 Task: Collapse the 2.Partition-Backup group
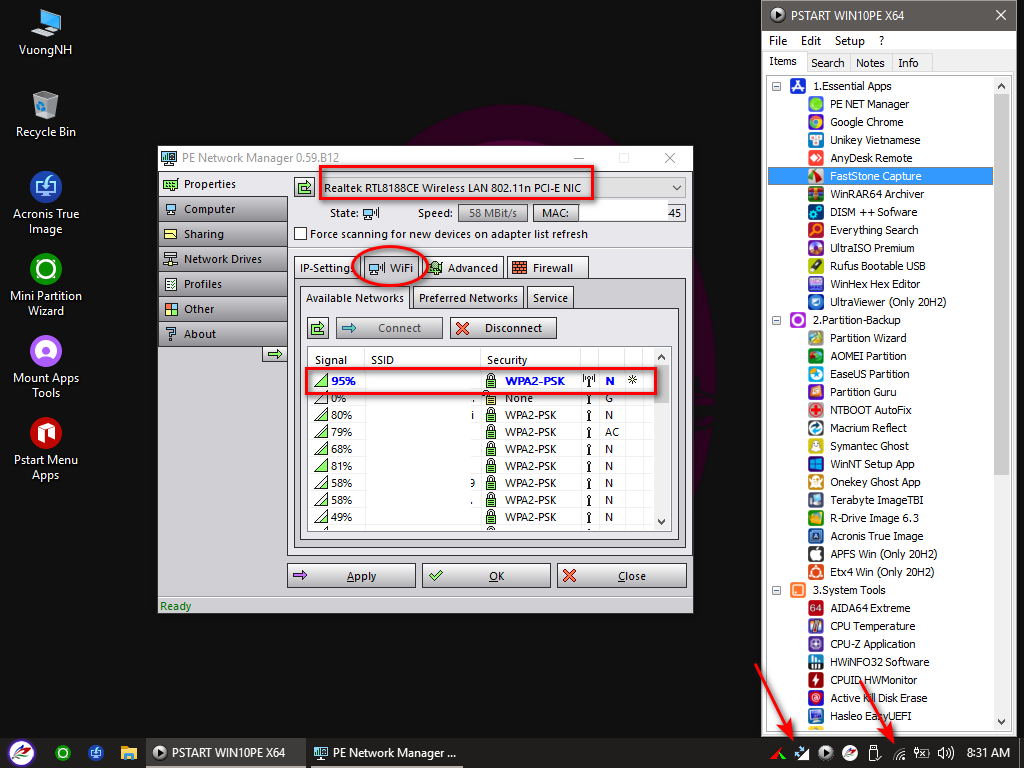click(776, 321)
